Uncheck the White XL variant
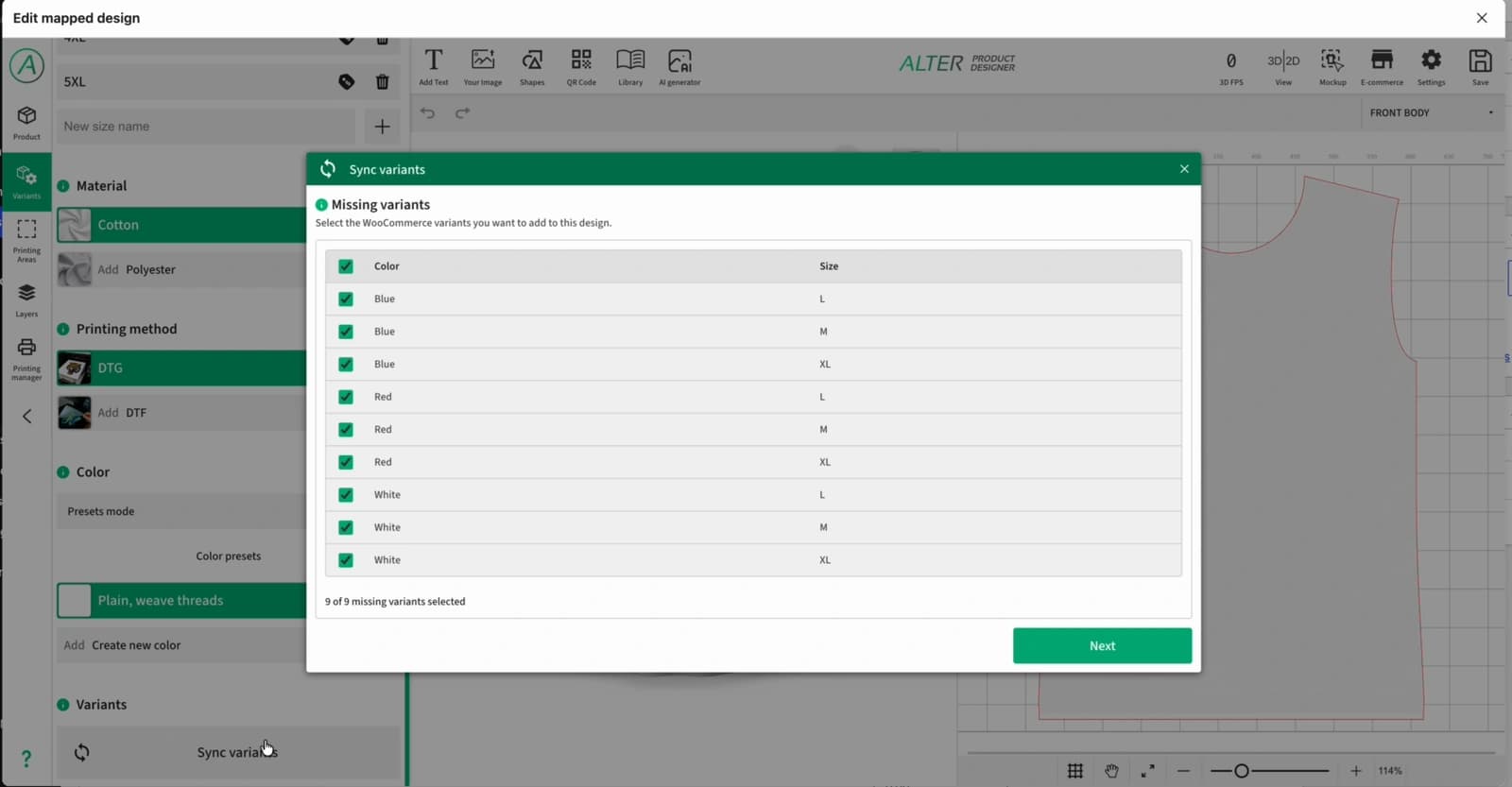 pyautogui.click(x=346, y=559)
